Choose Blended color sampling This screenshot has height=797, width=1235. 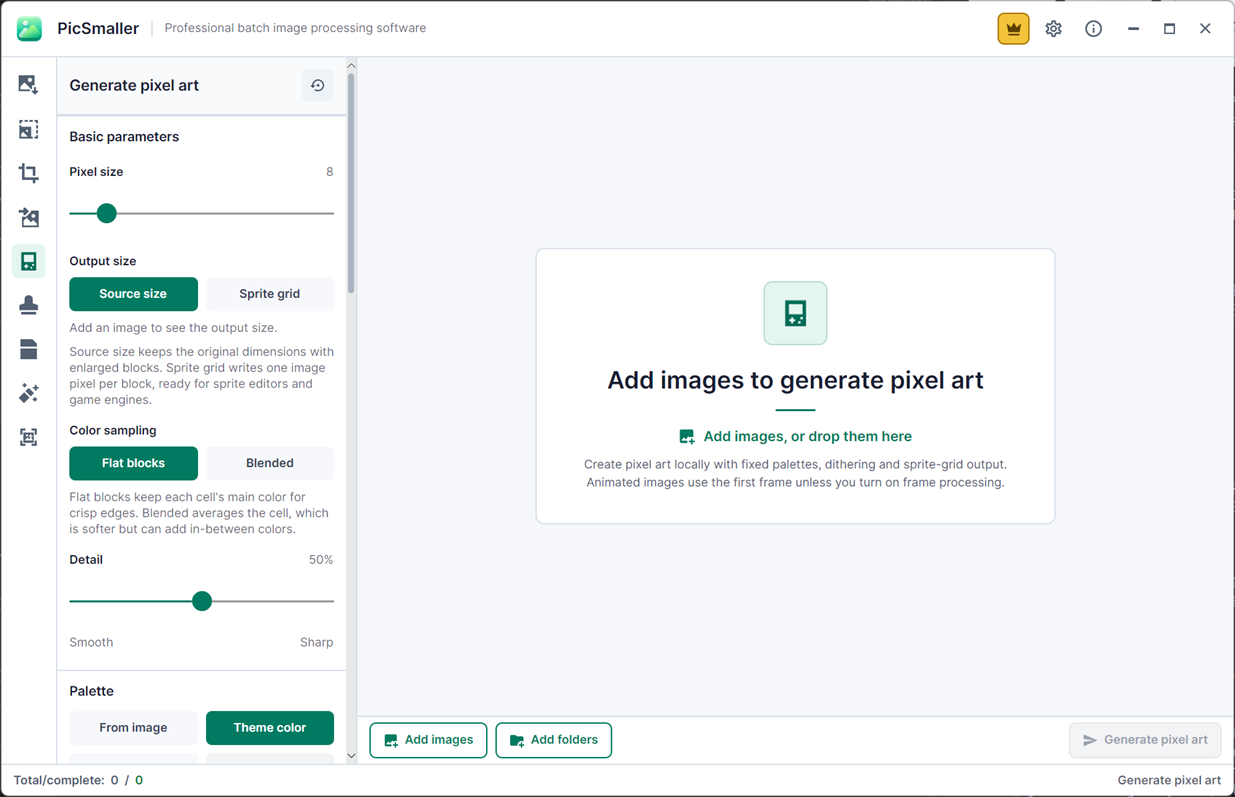(270, 463)
